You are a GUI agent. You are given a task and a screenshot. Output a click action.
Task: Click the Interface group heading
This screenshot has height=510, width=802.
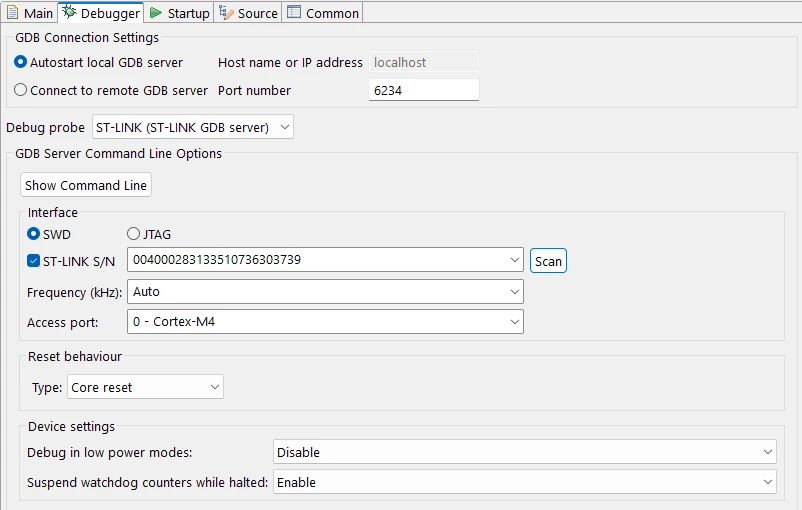click(x=53, y=212)
